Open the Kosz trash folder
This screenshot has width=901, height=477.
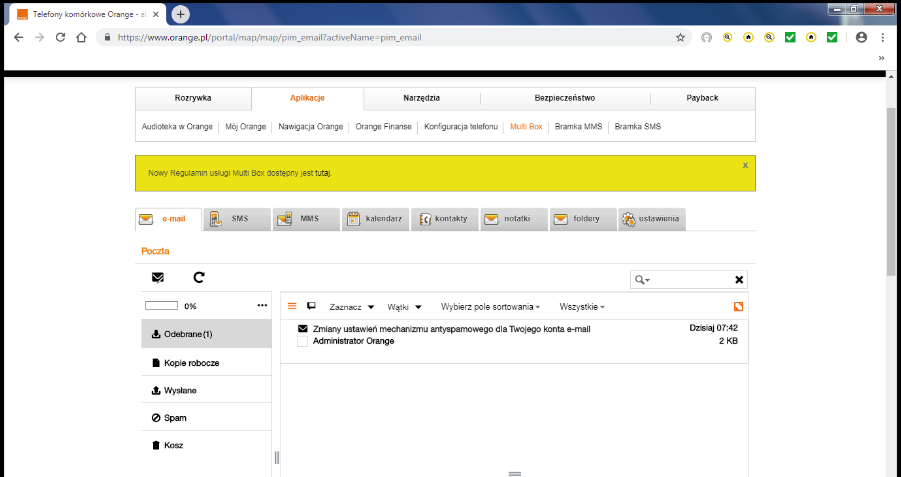click(x=173, y=445)
